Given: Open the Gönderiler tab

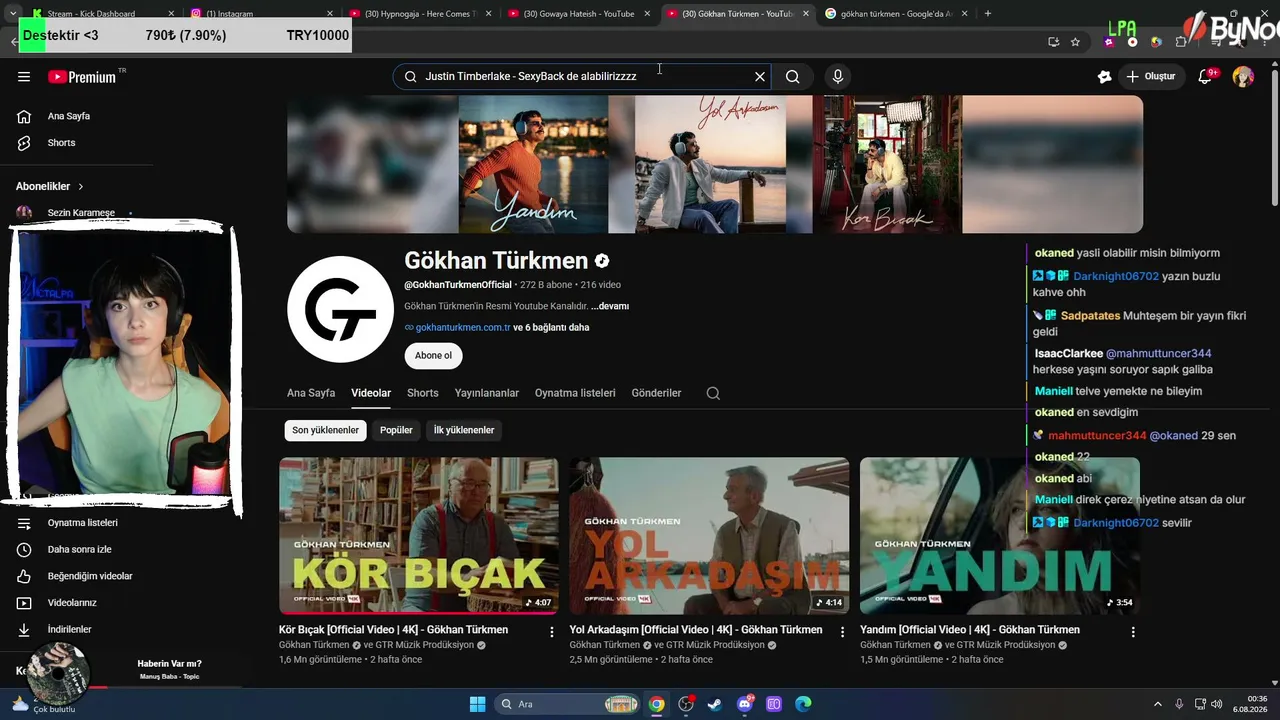Looking at the screenshot, I should click(x=656, y=393).
